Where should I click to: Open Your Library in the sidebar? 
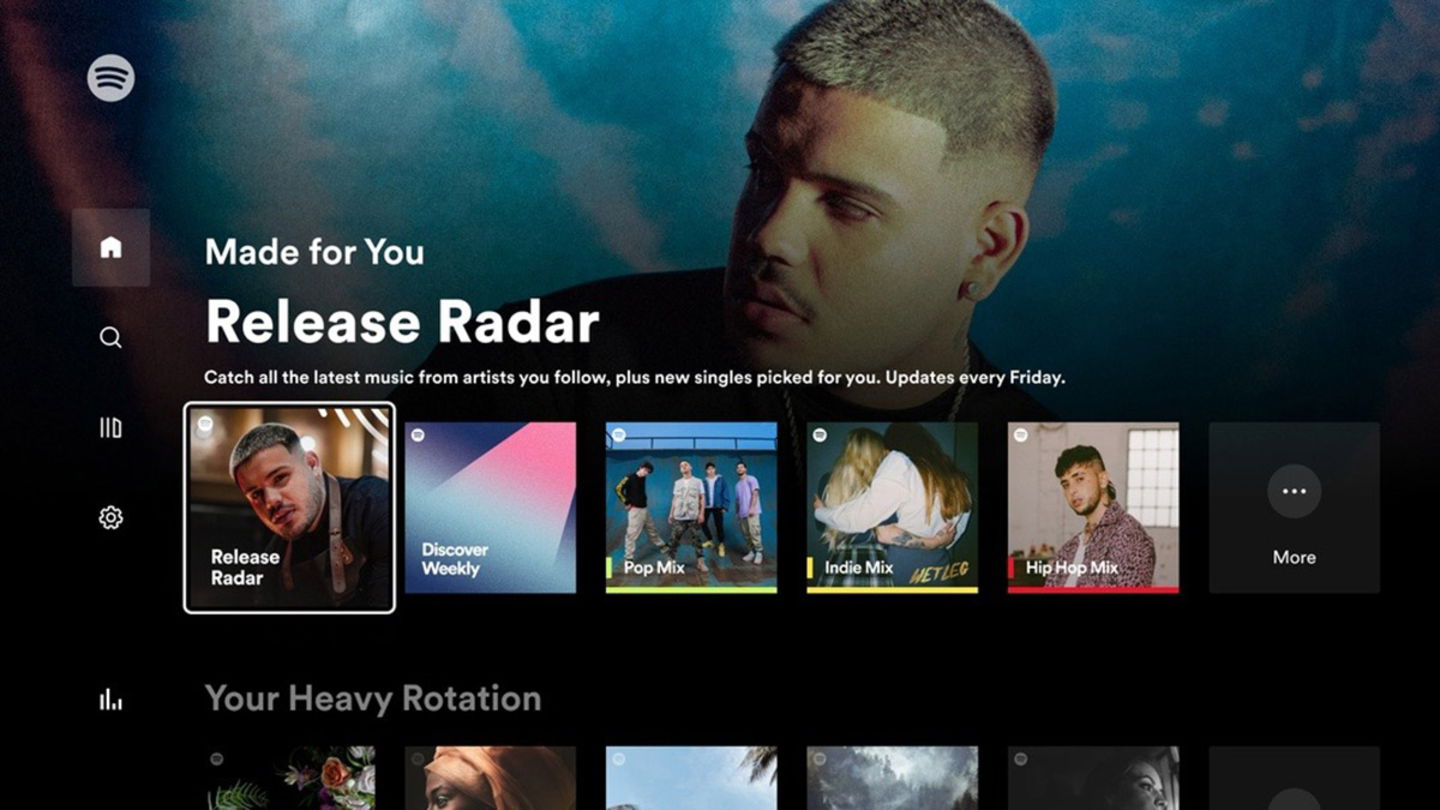(x=110, y=427)
